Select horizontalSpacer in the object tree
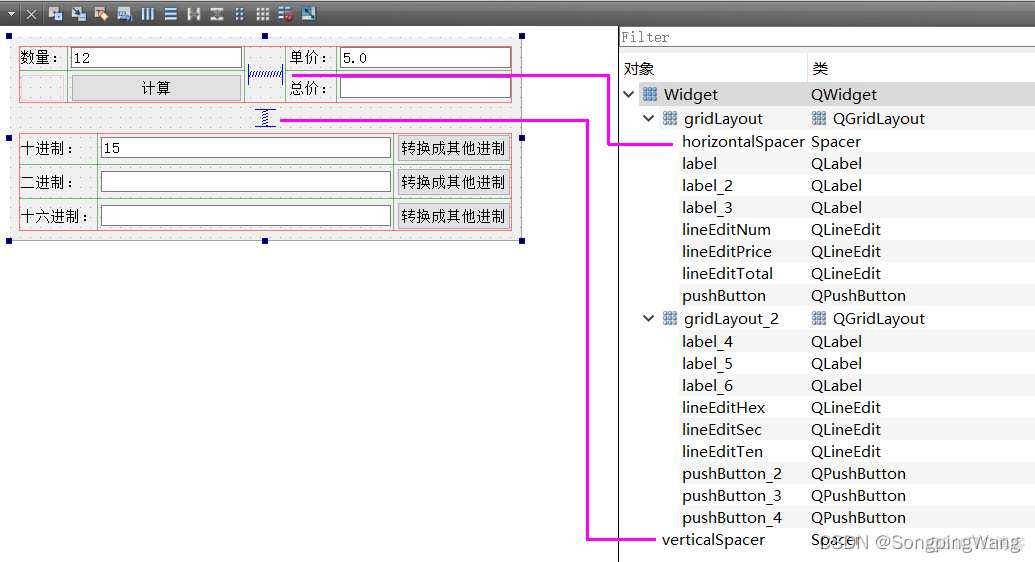The height and width of the screenshot is (562, 1035). coord(743,141)
